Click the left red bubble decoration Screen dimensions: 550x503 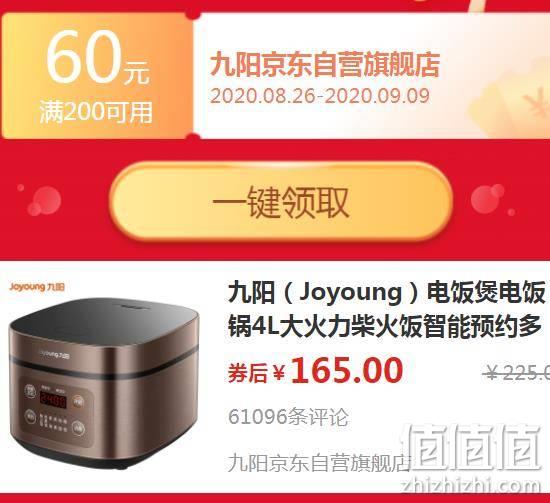pos(44,201)
